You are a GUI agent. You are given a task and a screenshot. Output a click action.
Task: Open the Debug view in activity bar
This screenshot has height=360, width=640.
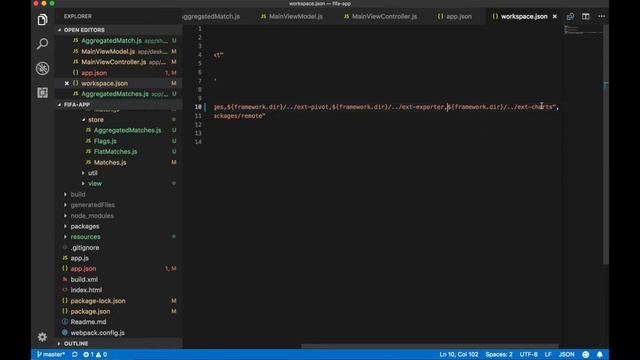coord(42,68)
